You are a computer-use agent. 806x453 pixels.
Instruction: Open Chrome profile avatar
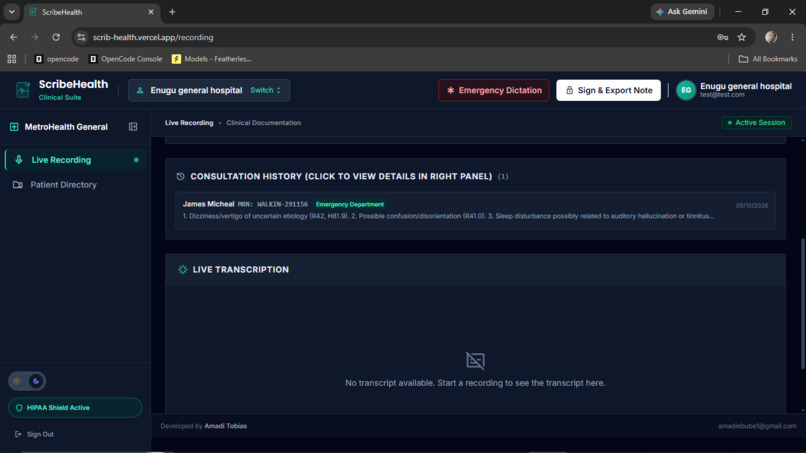click(x=771, y=37)
